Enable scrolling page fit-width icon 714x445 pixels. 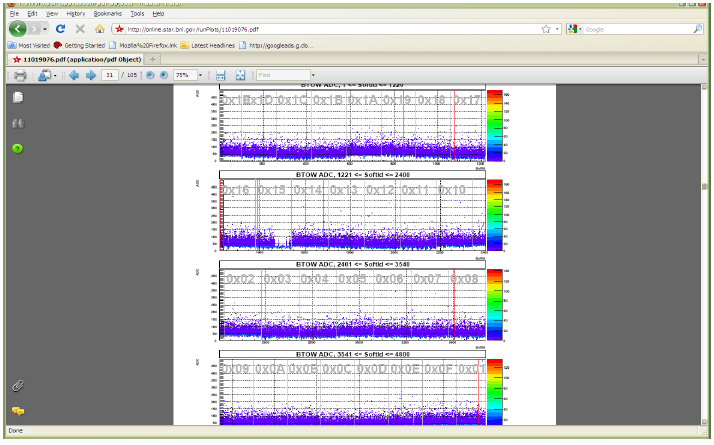pos(220,75)
